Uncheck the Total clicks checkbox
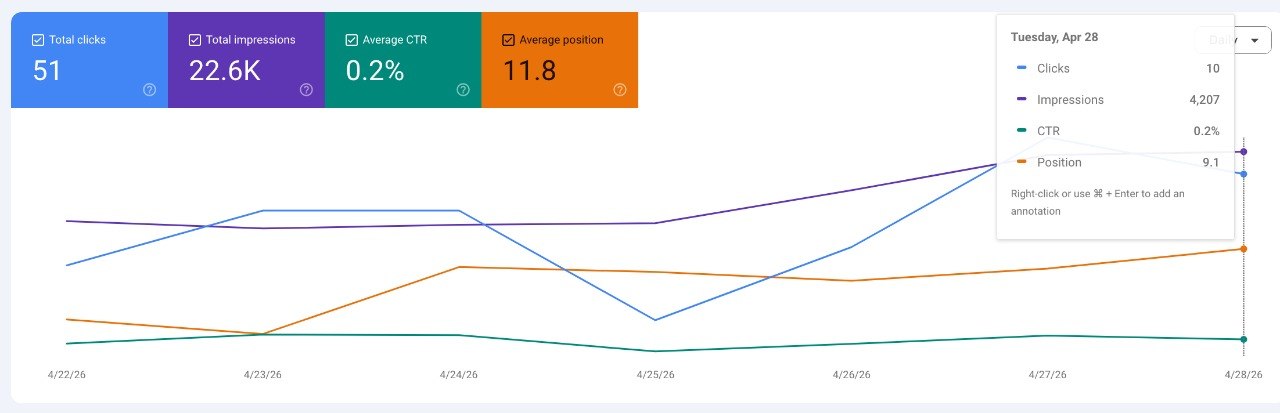 tap(38, 40)
